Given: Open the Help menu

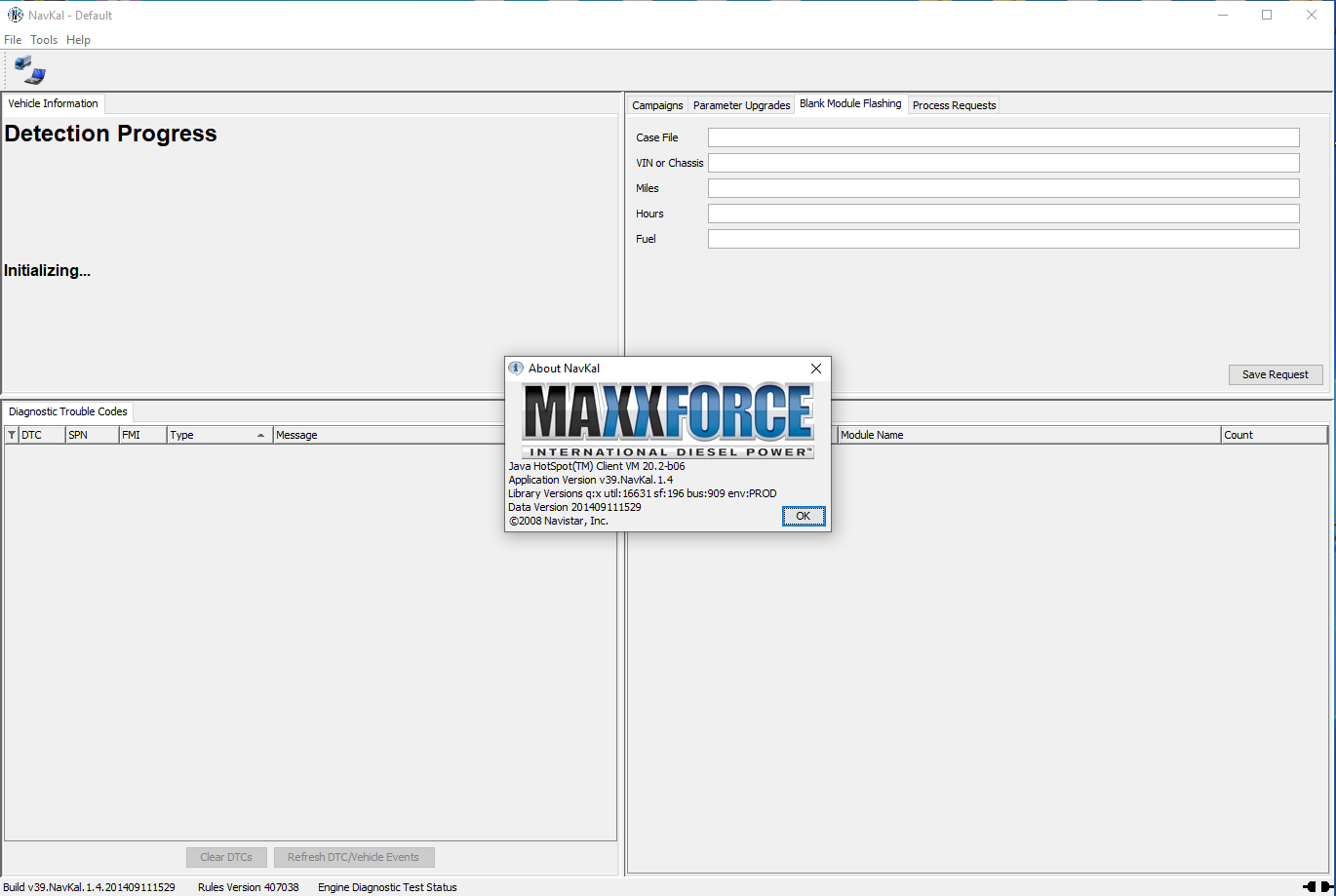Looking at the screenshot, I should coord(78,40).
